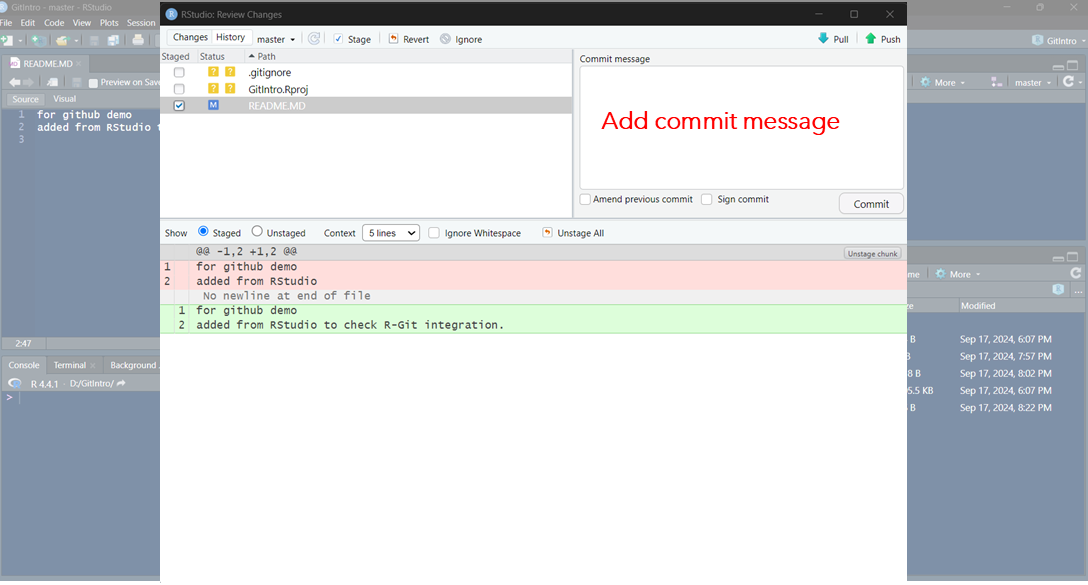Select the .gitignore file path
The height and width of the screenshot is (585, 1088).
click(x=270, y=72)
